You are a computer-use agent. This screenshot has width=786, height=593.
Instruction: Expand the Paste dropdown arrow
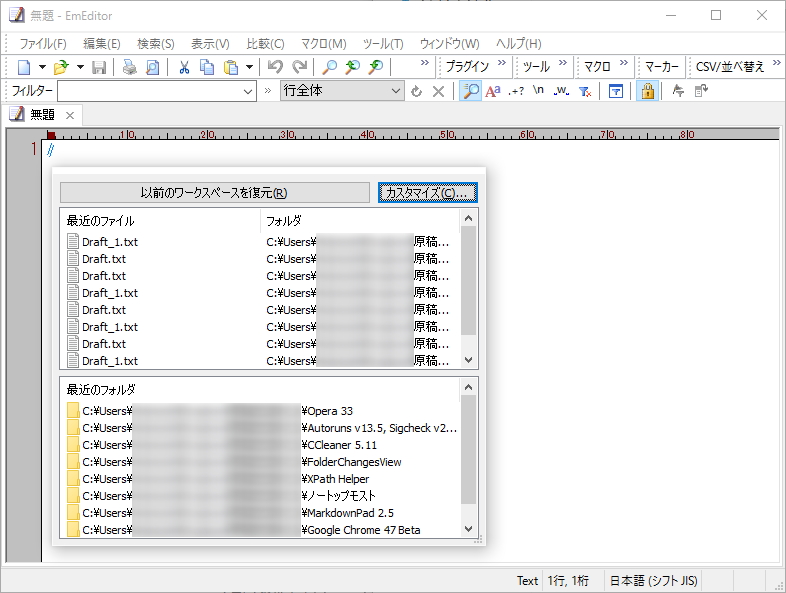pos(249,67)
